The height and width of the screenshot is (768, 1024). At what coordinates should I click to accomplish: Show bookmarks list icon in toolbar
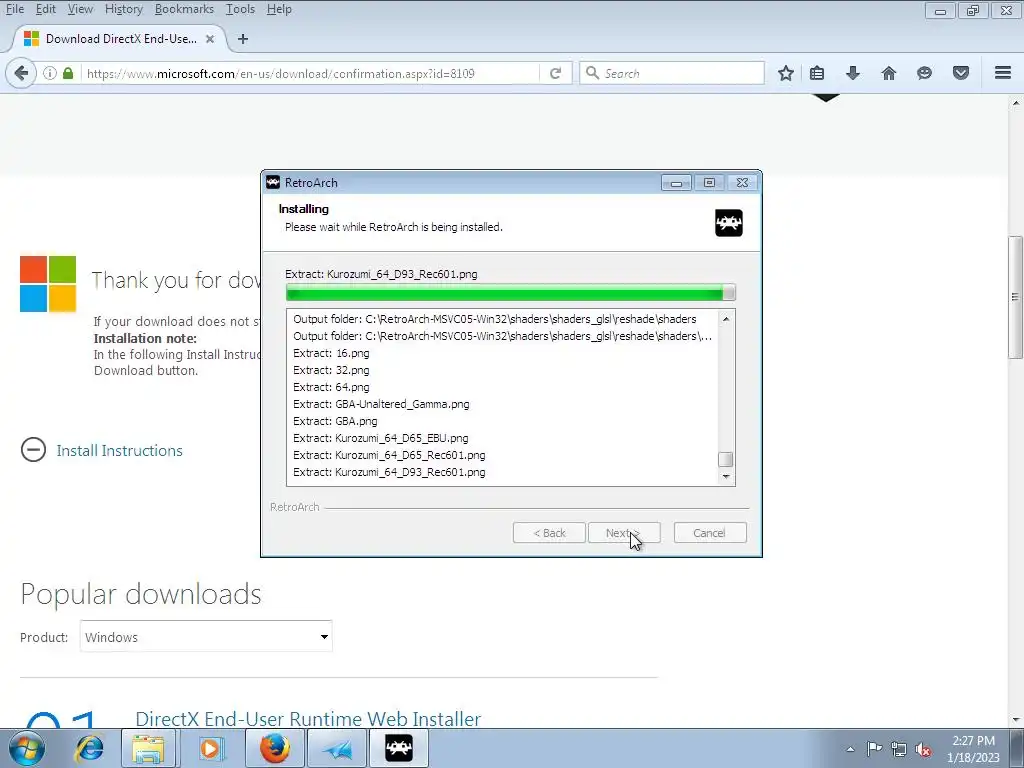click(x=817, y=73)
